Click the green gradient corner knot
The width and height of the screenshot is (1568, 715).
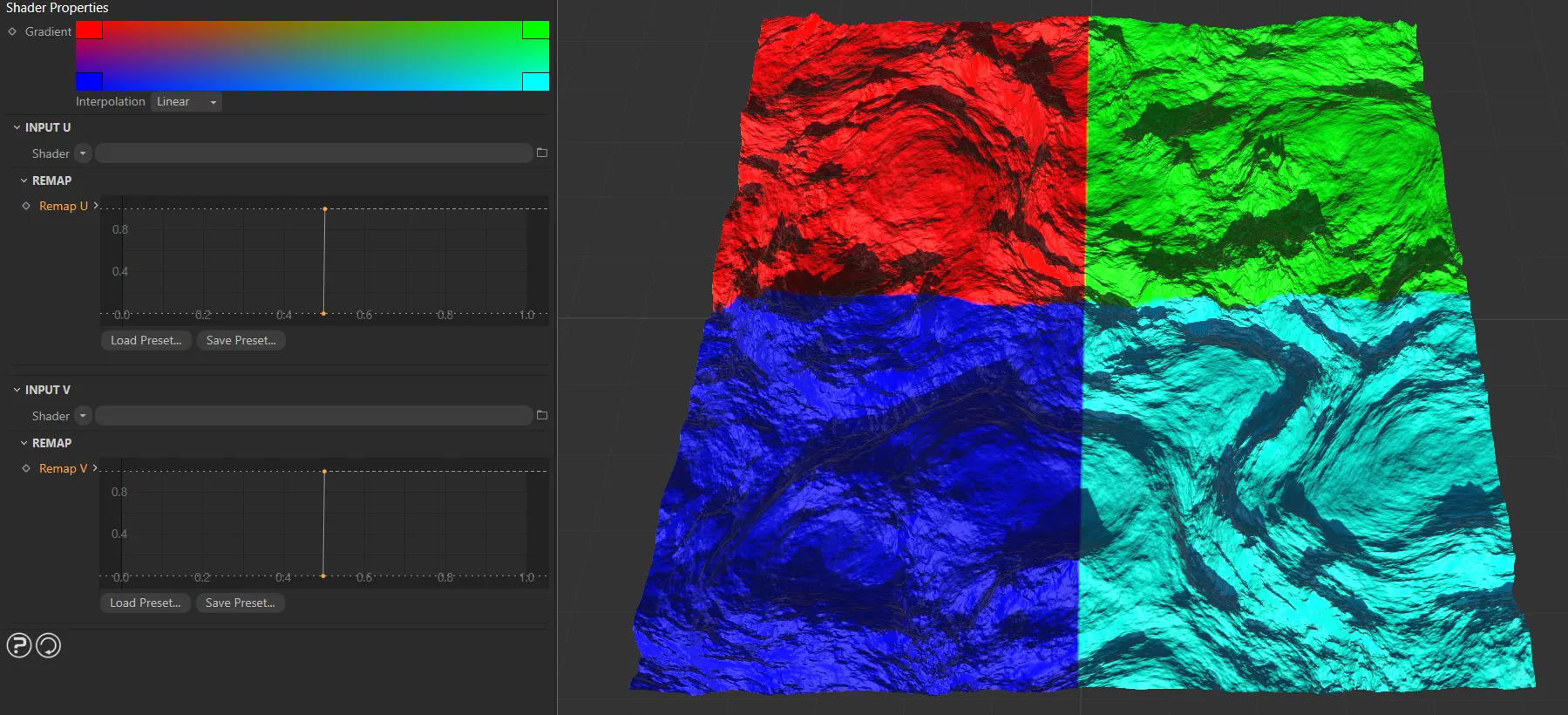[x=535, y=30]
